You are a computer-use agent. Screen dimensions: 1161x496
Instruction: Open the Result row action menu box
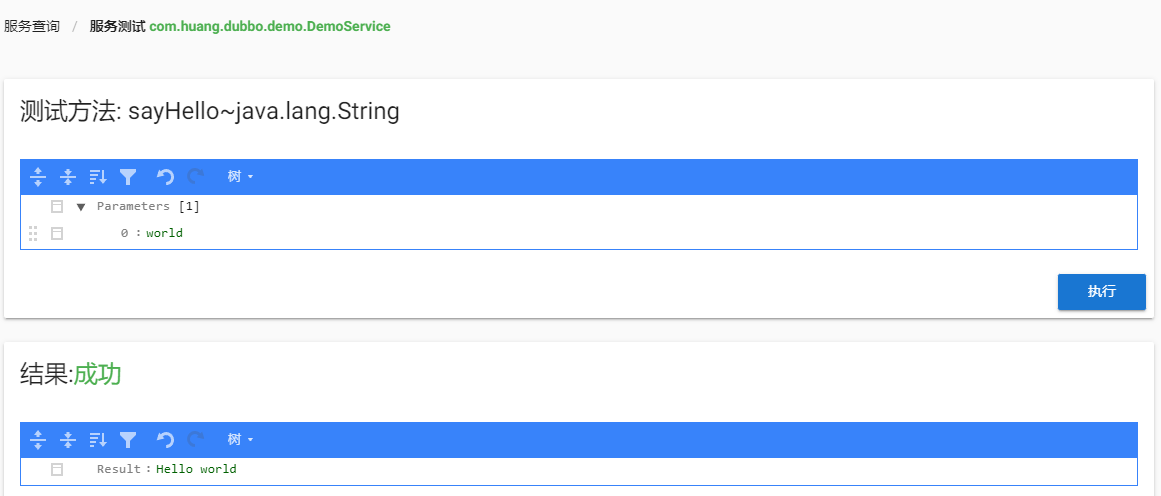tap(57, 469)
